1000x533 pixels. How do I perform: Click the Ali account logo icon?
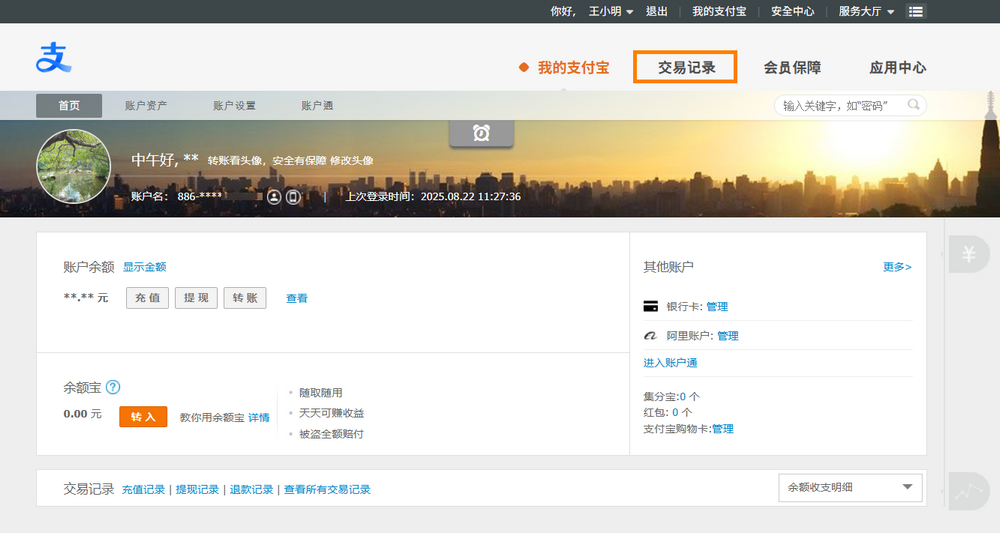(x=651, y=335)
